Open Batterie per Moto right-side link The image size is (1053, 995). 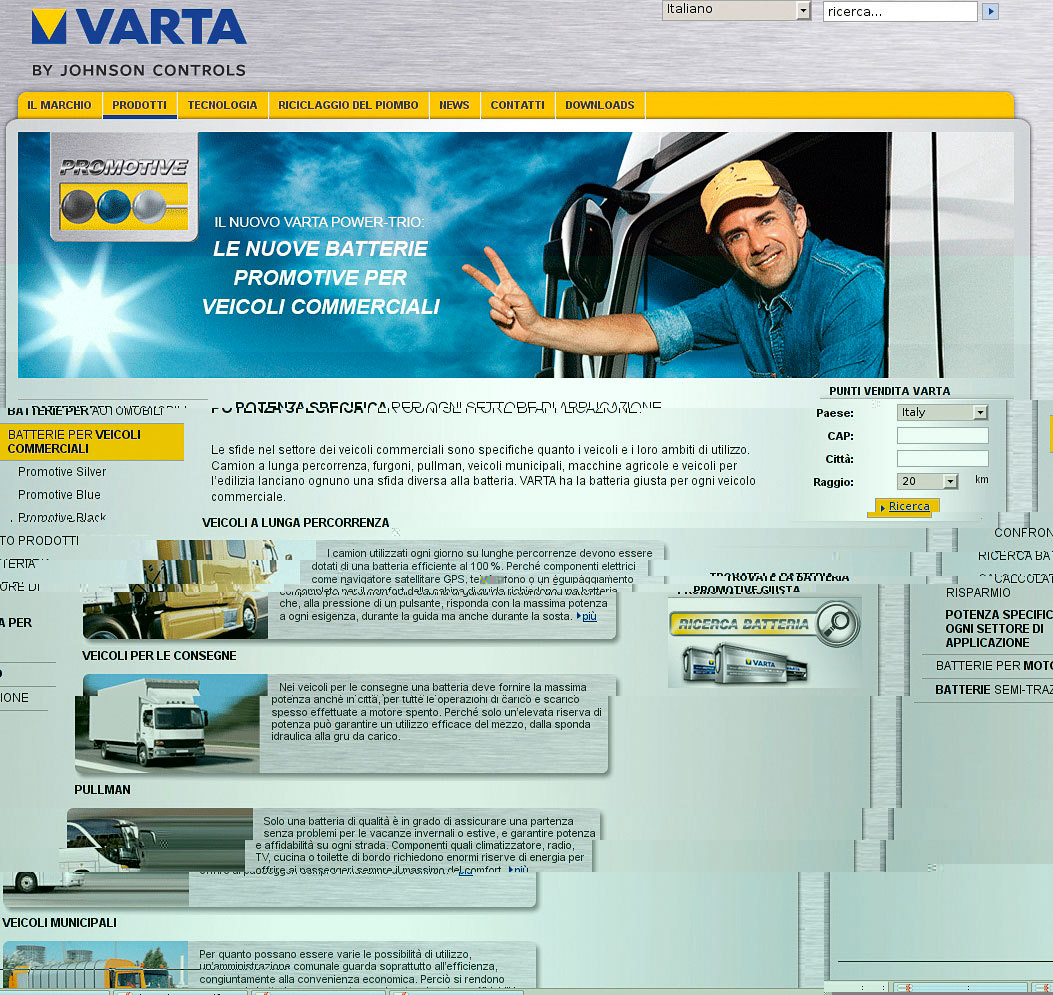click(994, 665)
